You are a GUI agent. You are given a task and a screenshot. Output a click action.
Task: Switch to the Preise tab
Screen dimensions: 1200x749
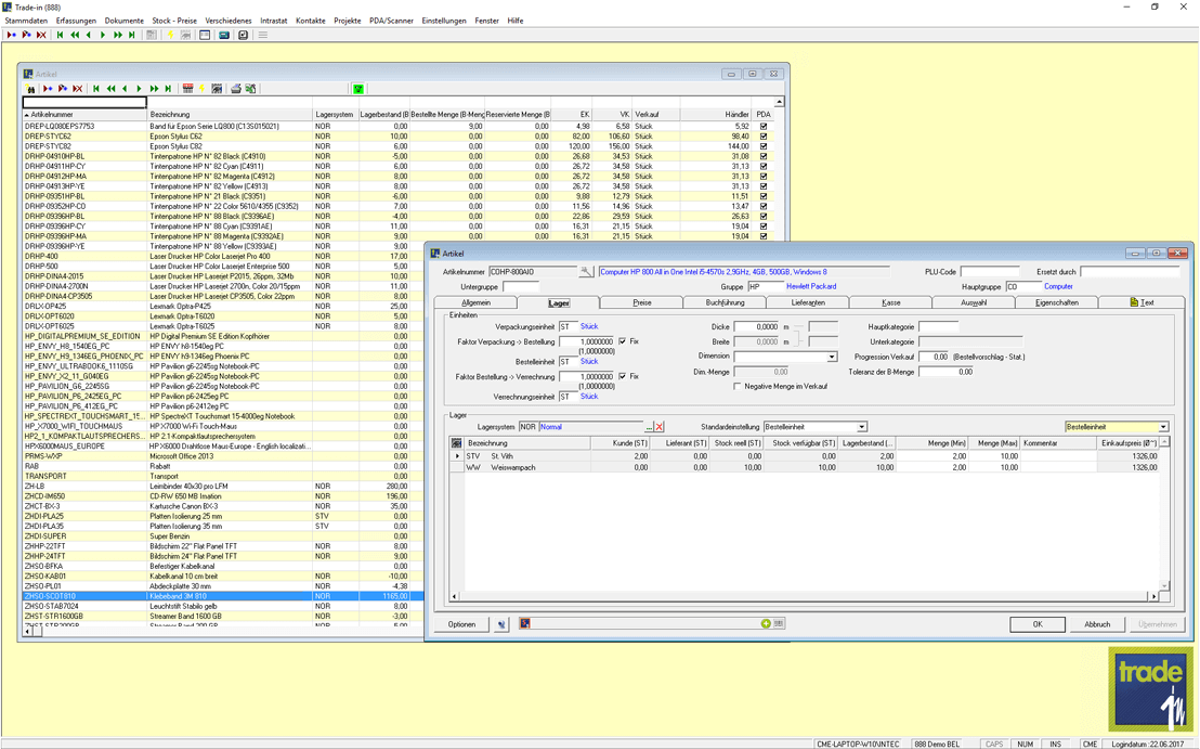tap(642, 302)
